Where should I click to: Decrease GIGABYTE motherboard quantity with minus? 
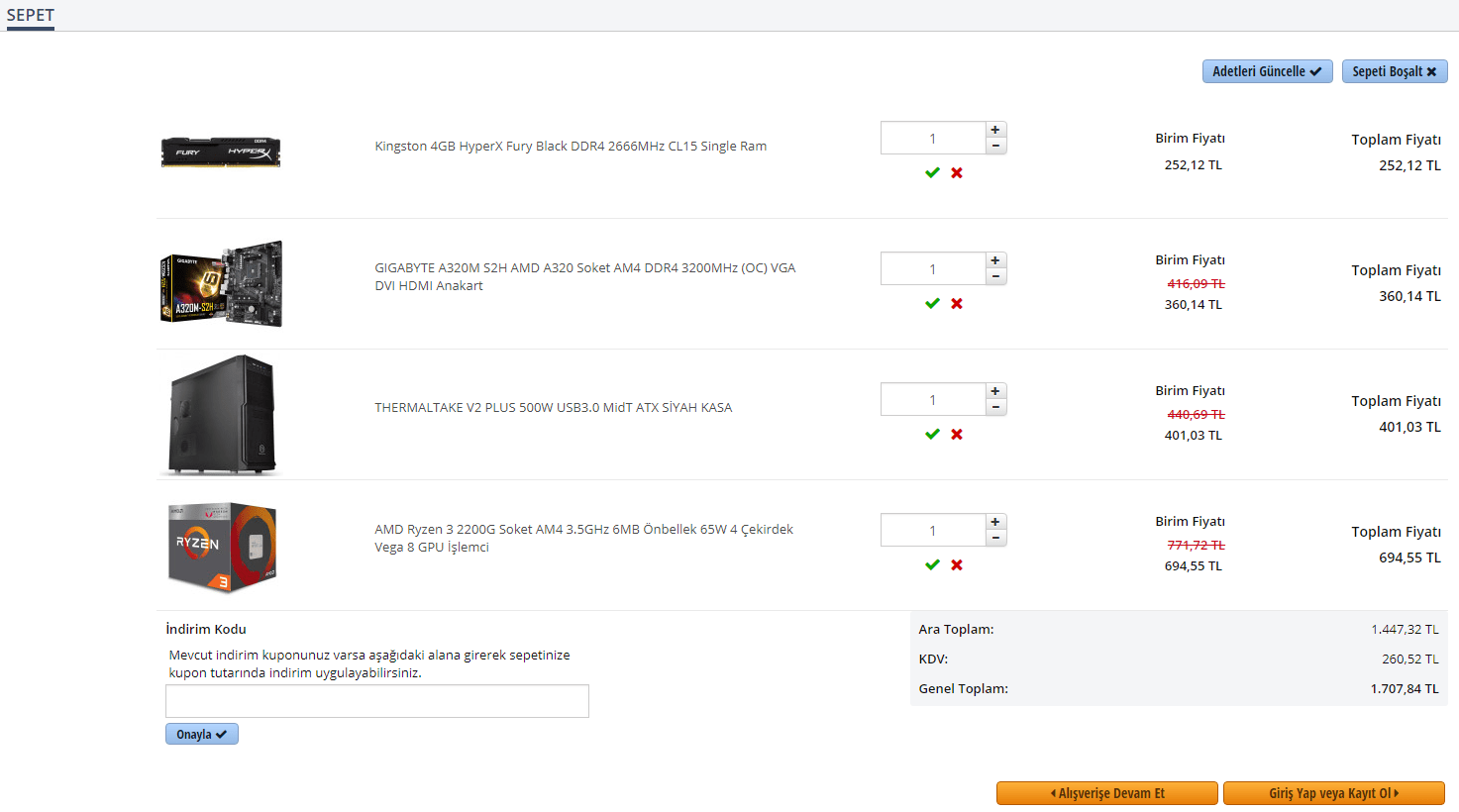pyautogui.click(x=995, y=276)
